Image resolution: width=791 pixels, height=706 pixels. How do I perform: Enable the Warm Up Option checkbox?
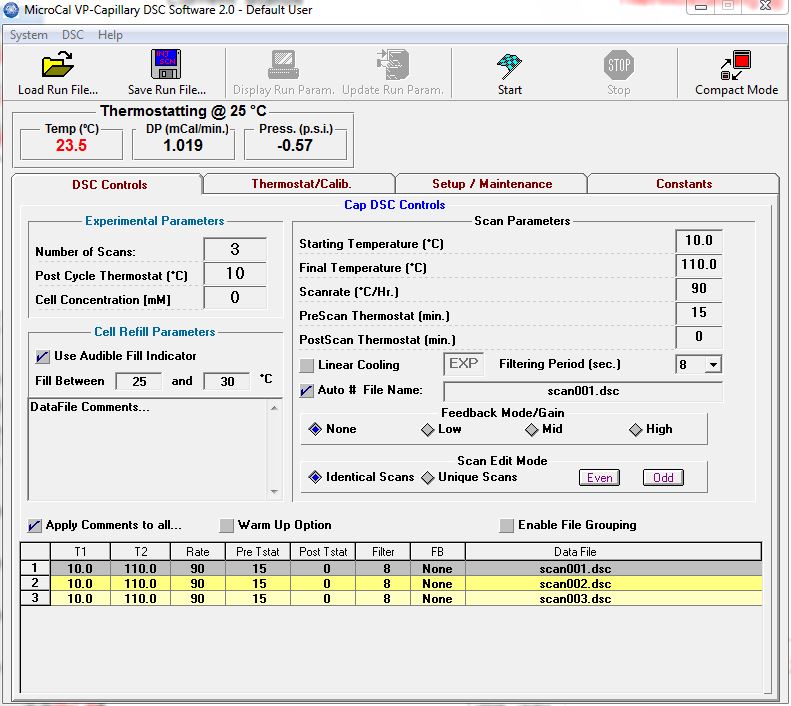pyautogui.click(x=227, y=525)
